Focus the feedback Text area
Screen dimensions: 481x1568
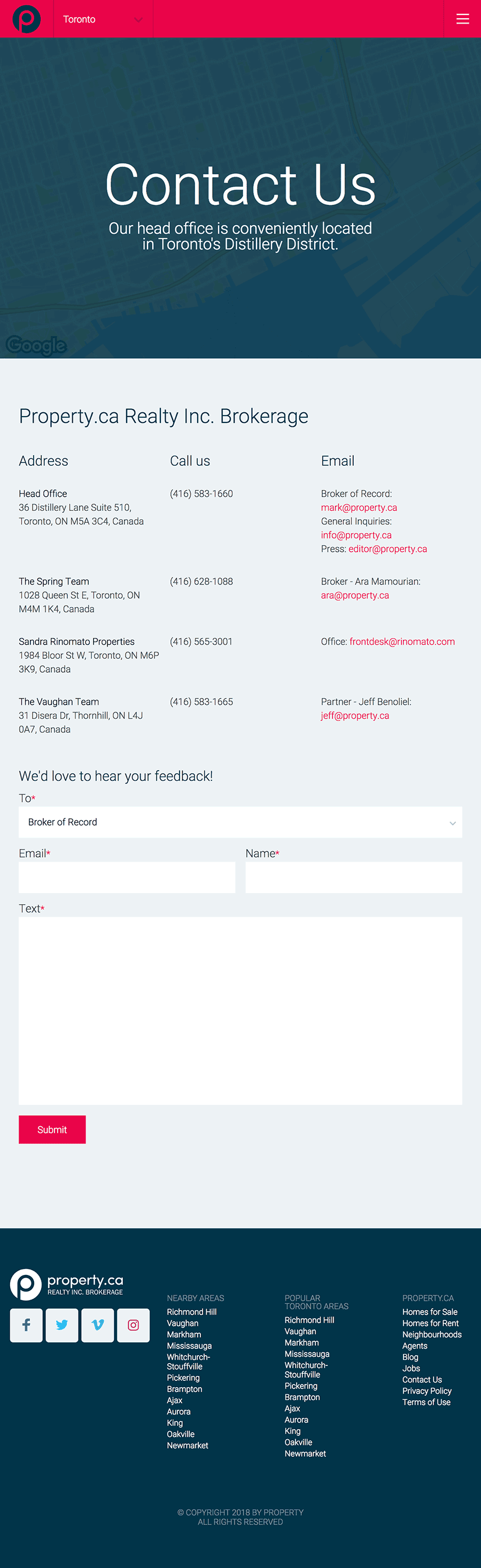(240, 1010)
